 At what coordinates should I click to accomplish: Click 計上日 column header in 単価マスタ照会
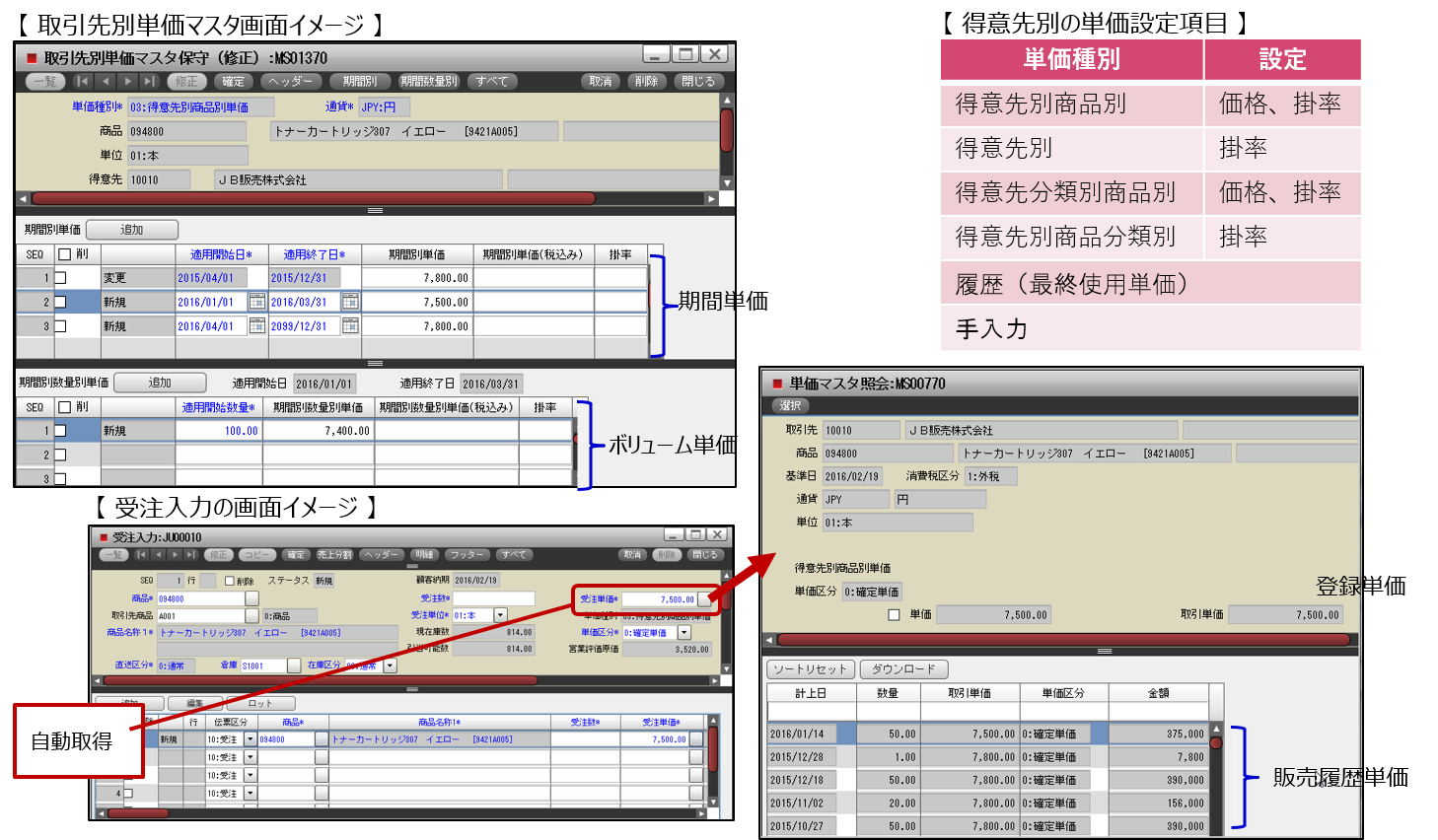(x=812, y=693)
